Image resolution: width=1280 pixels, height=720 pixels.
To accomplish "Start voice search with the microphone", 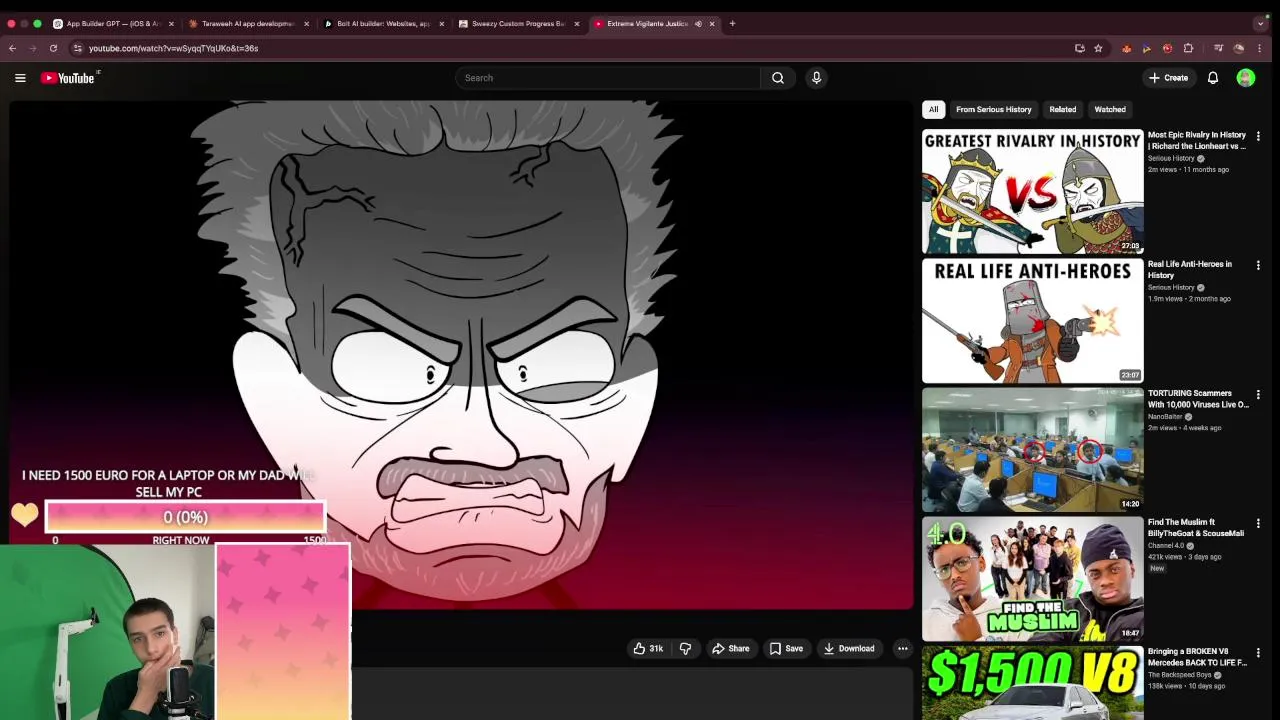I will [x=816, y=78].
